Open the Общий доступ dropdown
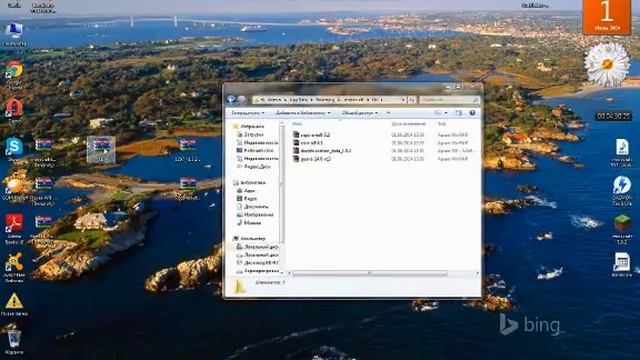The height and width of the screenshot is (360, 640). (x=360, y=113)
